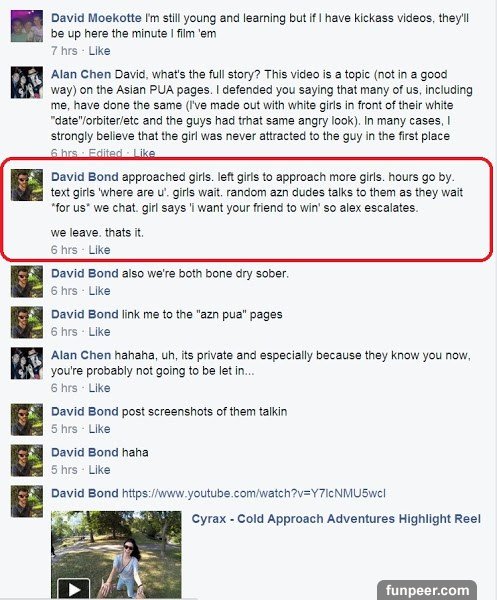Click David Bond's avatar in highlighted comment
This screenshot has width=497, height=600.
[x=27, y=185]
